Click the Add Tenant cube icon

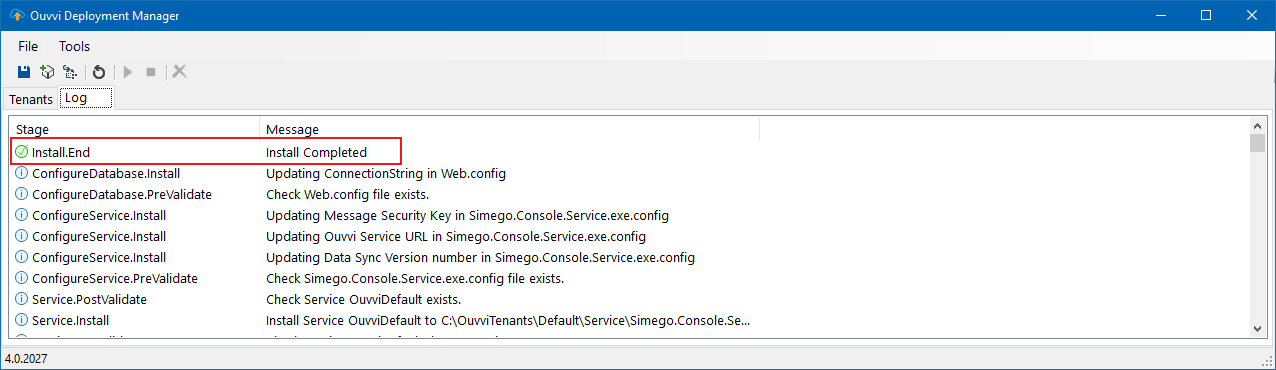pos(47,72)
